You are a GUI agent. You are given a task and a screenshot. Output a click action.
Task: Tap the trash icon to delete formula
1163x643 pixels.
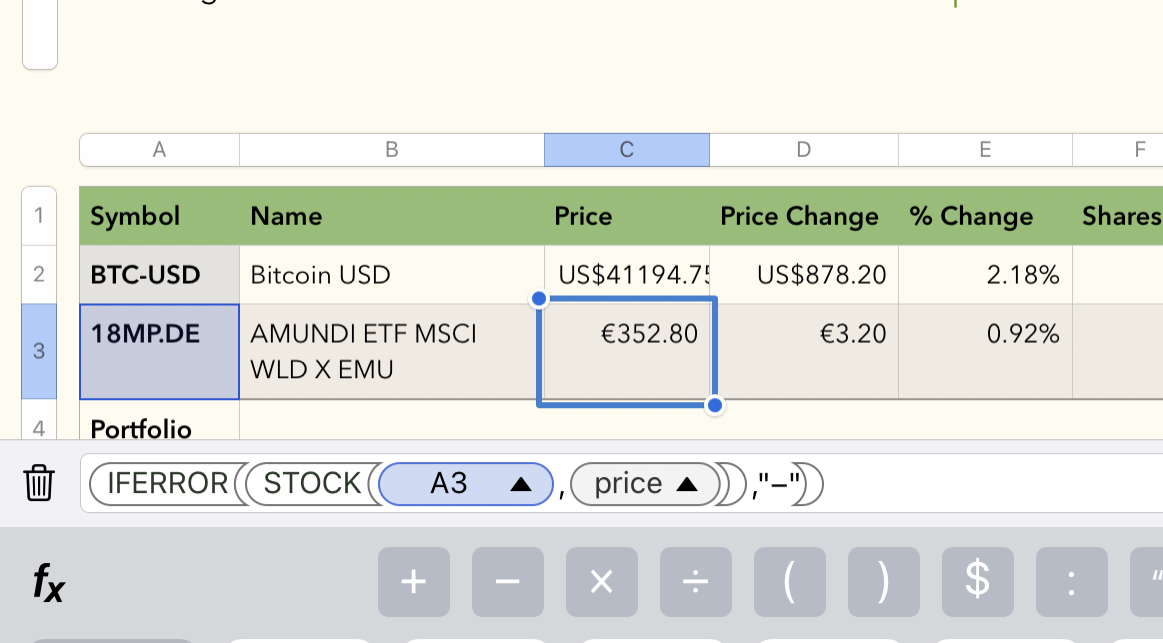tap(39, 483)
